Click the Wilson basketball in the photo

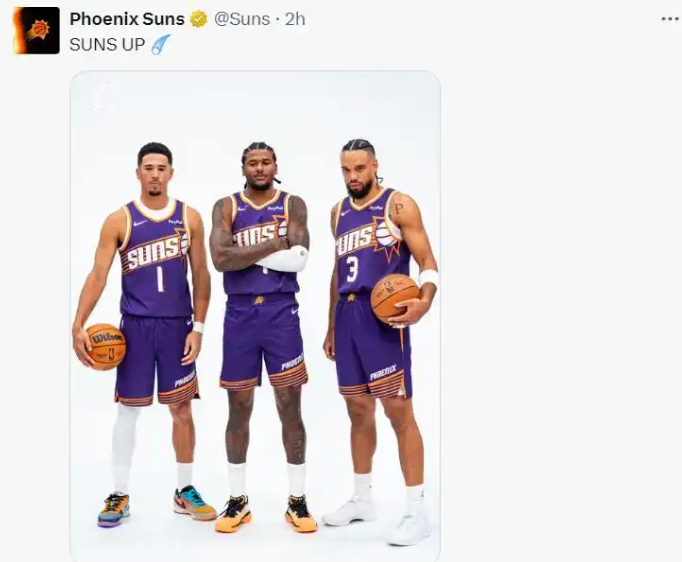(106, 347)
